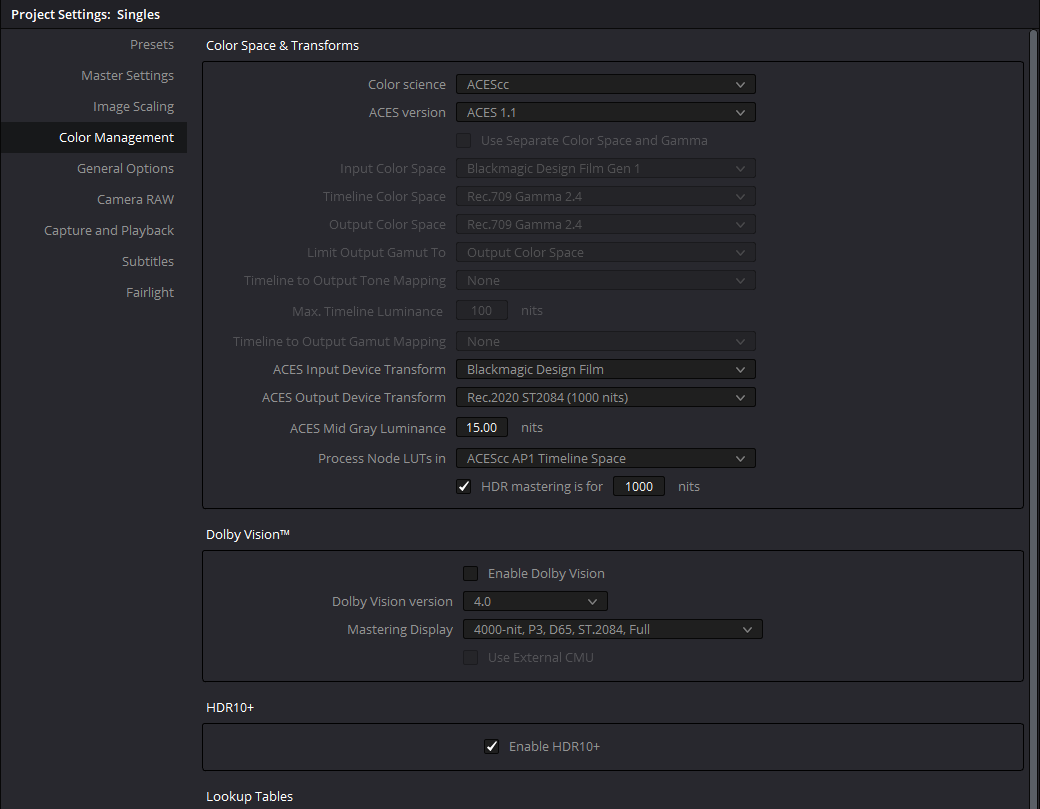1040x809 pixels.
Task: Open ACES Input Device Transform dropdown
Action: click(x=606, y=369)
